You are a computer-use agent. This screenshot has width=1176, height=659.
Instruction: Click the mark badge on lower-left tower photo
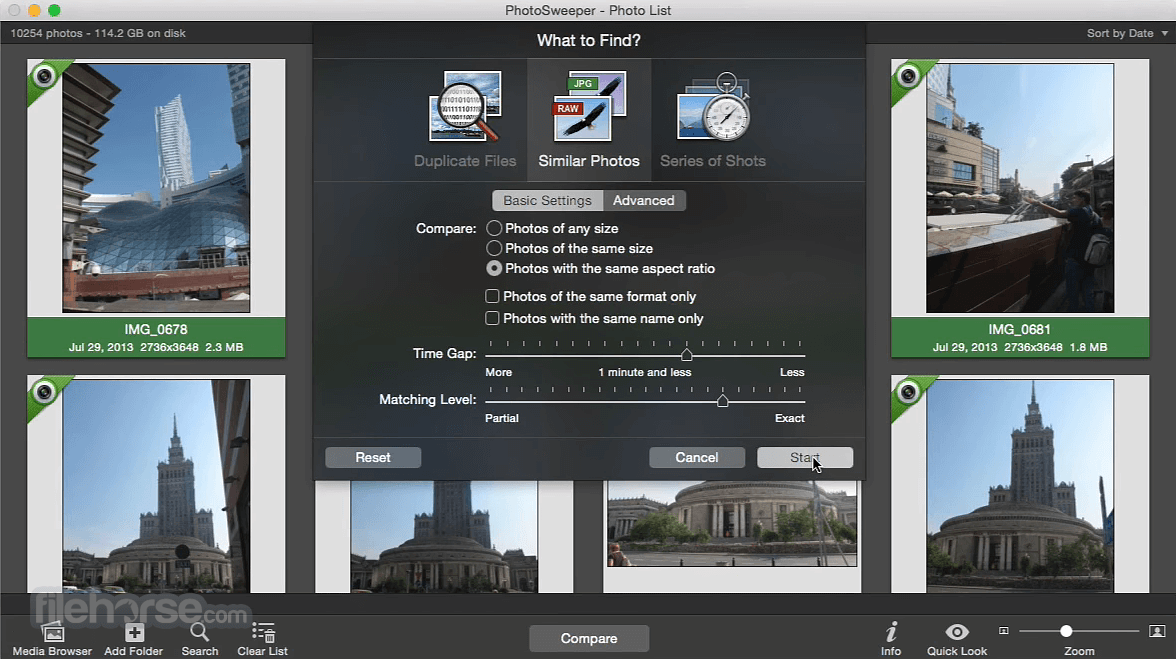(44, 392)
